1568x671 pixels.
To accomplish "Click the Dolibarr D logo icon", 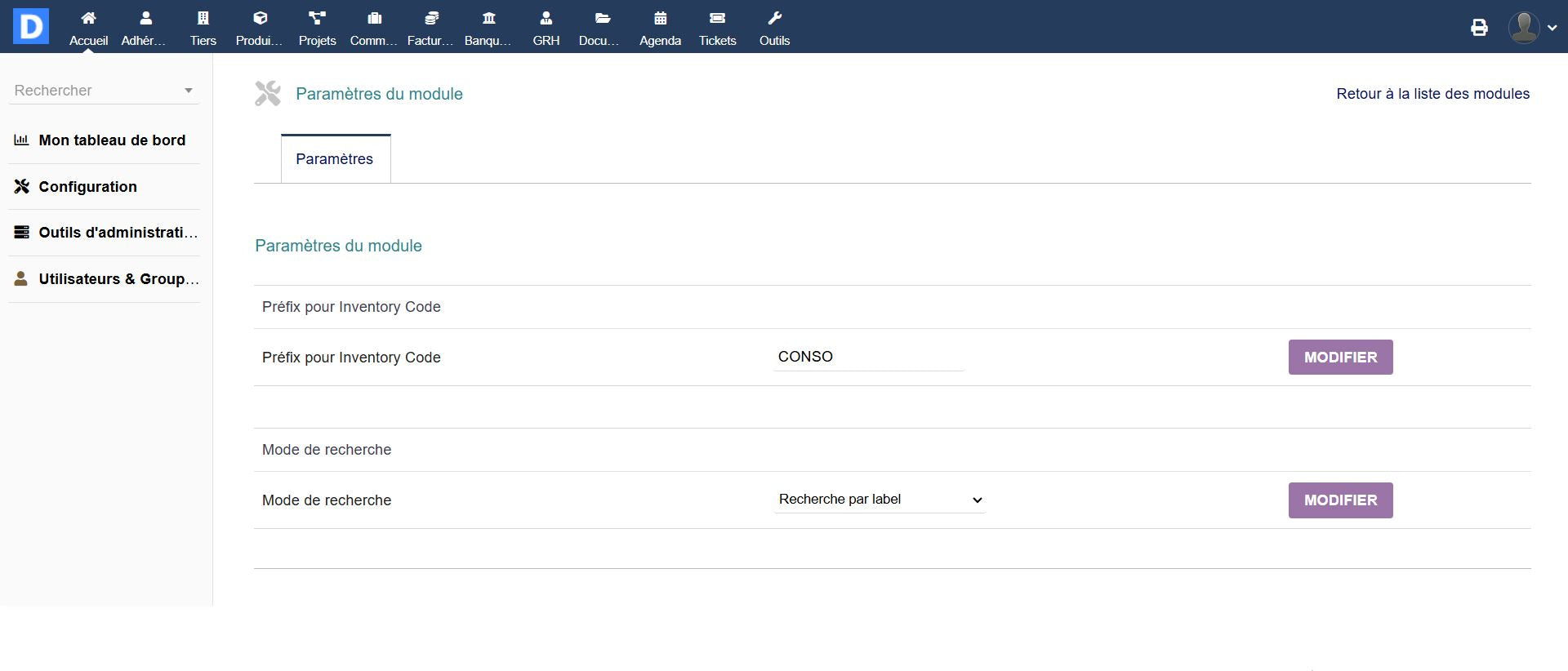I will (x=31, y=26).
